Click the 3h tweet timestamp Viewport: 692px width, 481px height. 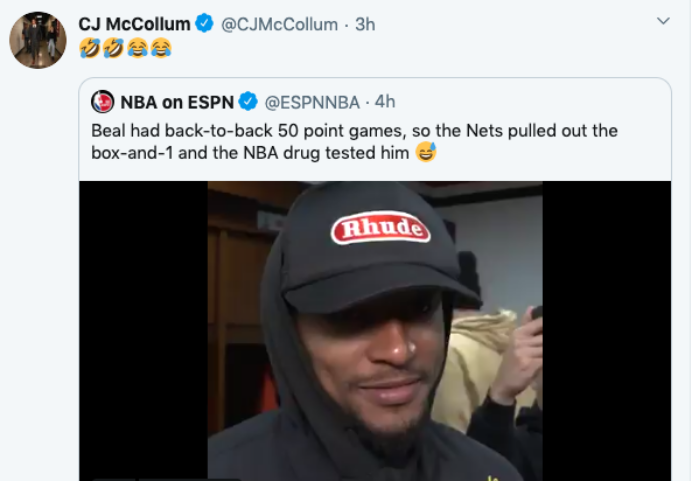click(365, 24)
